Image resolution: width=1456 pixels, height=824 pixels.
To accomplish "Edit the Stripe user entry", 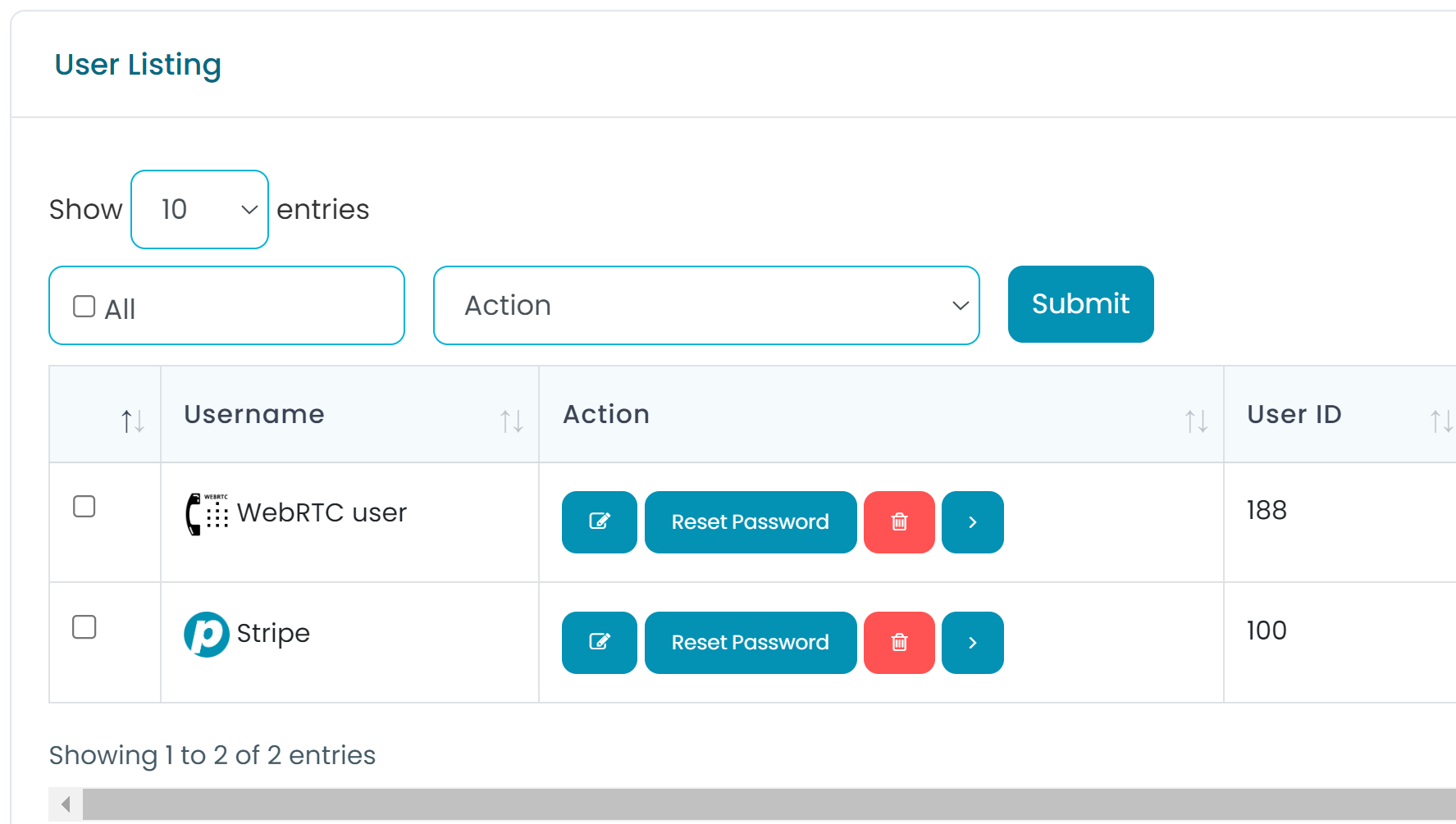I will (x=599, y=643).
